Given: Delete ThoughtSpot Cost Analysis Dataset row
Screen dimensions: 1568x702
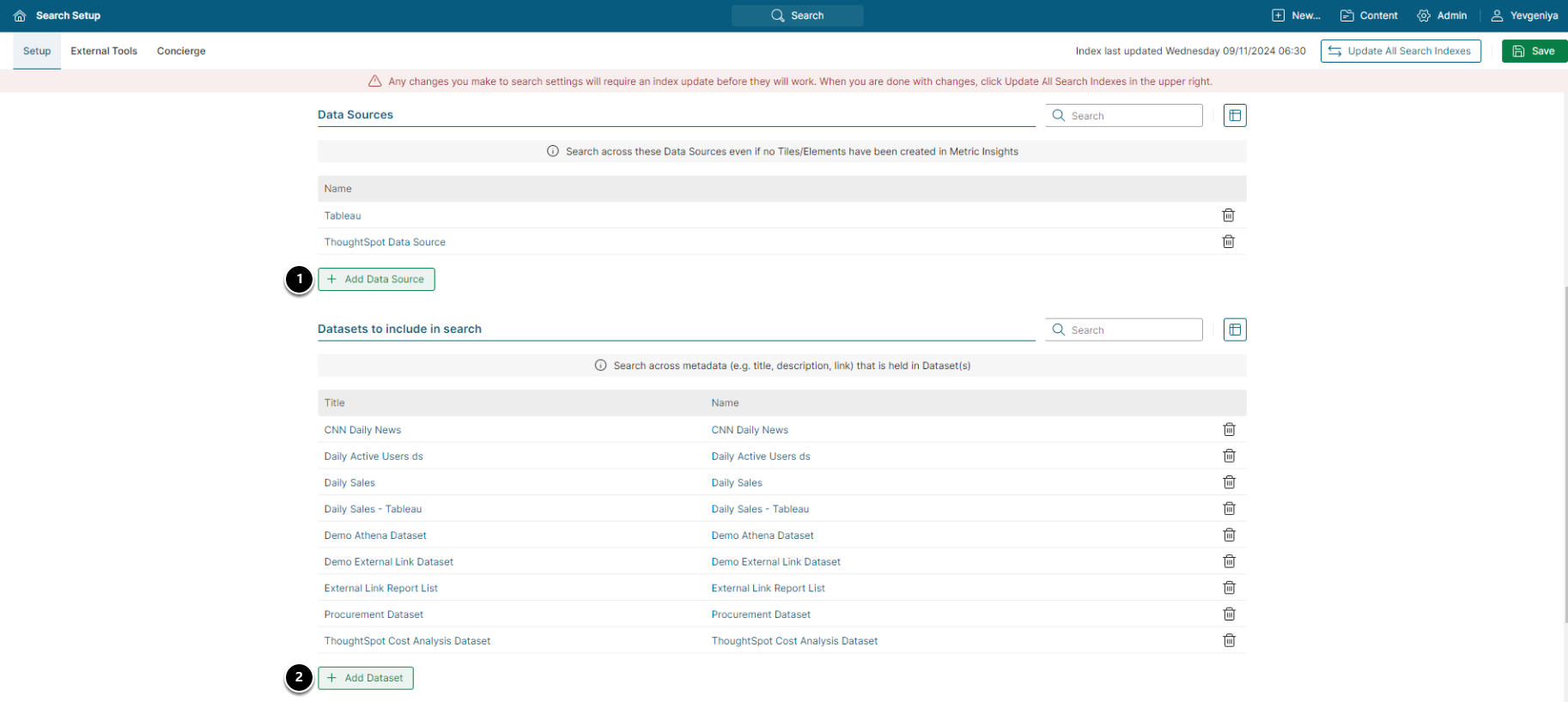Looking at the screenshot, I should (1229, 640).
